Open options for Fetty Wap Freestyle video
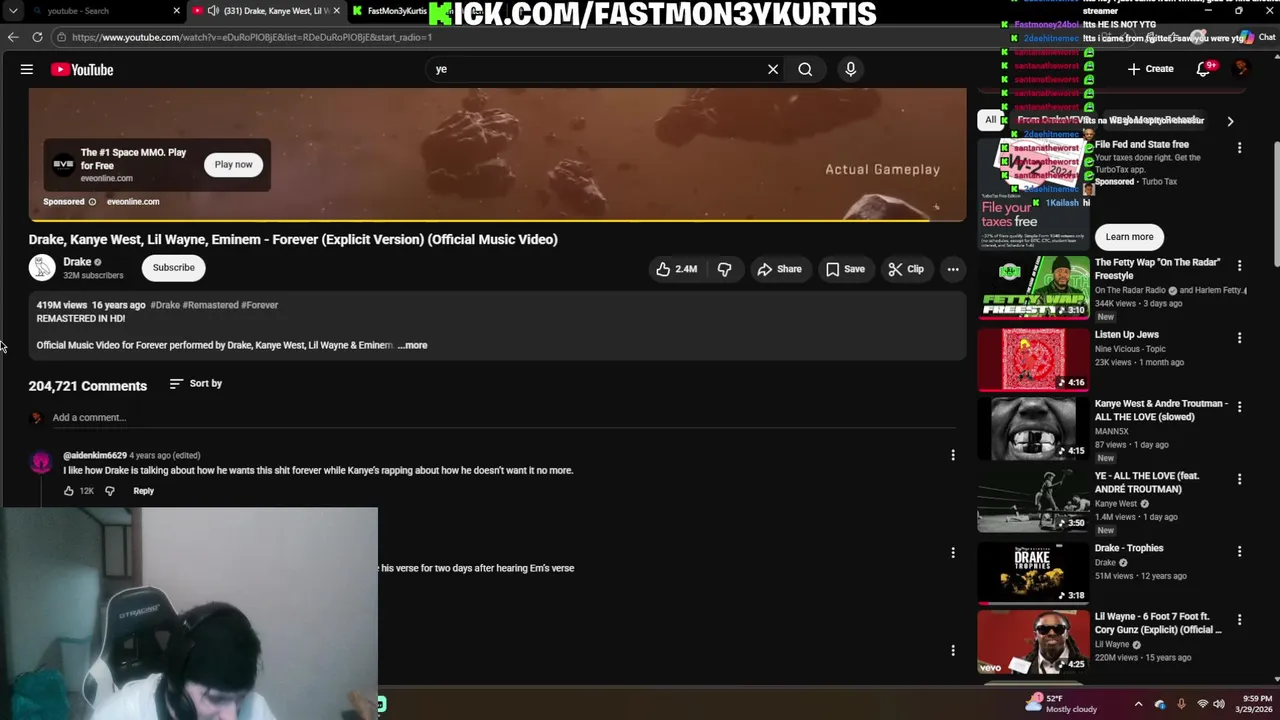Screen dimensions: 1280x720 pyautogui.click(x=1239, y=266)
